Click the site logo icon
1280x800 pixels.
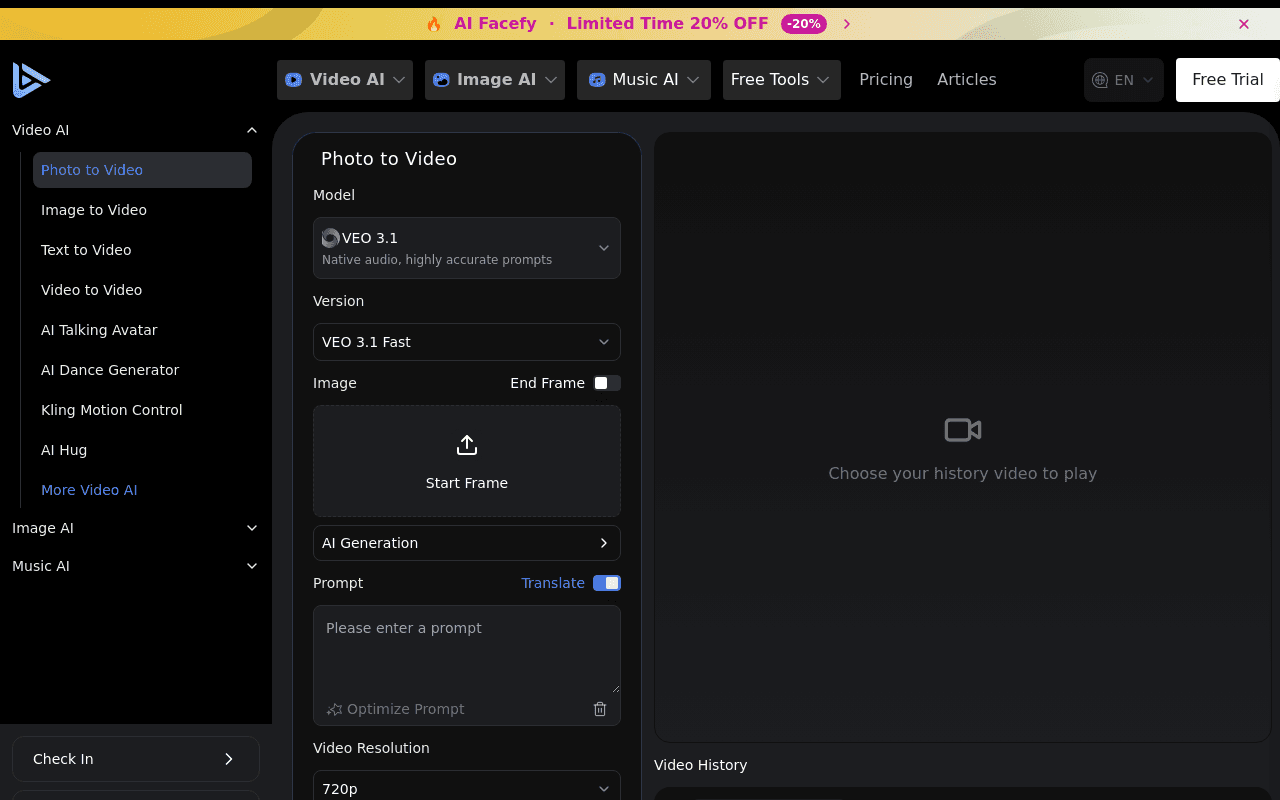coord(31,80)
